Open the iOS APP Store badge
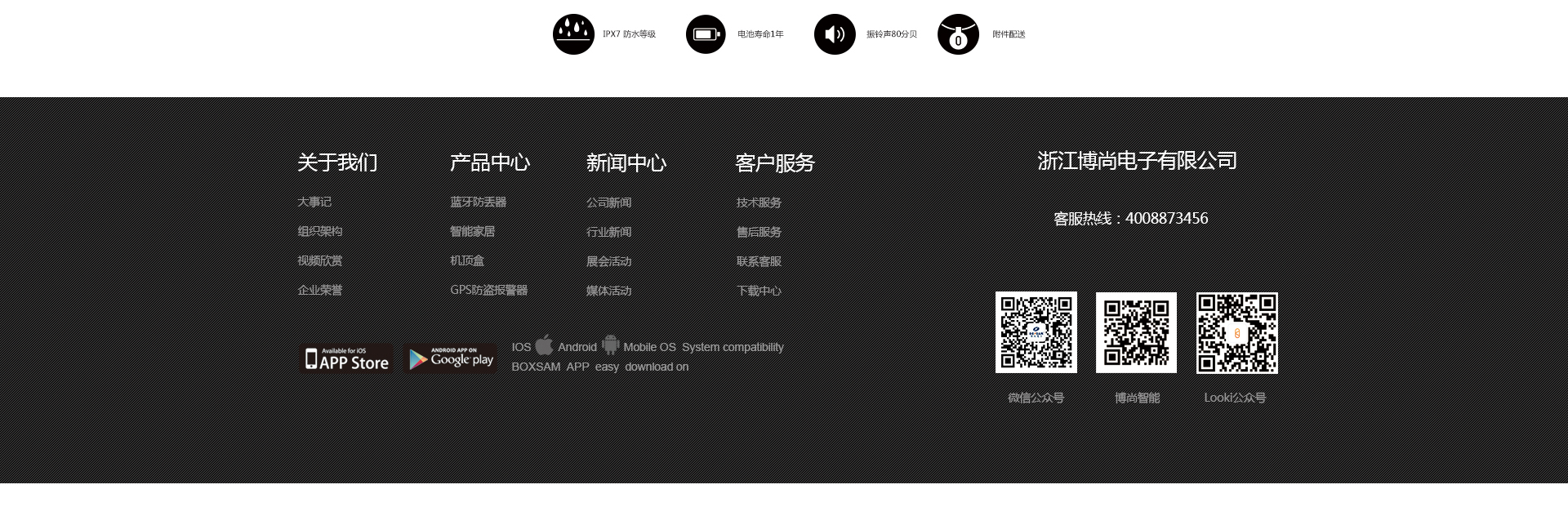 (x=347, y=359)
